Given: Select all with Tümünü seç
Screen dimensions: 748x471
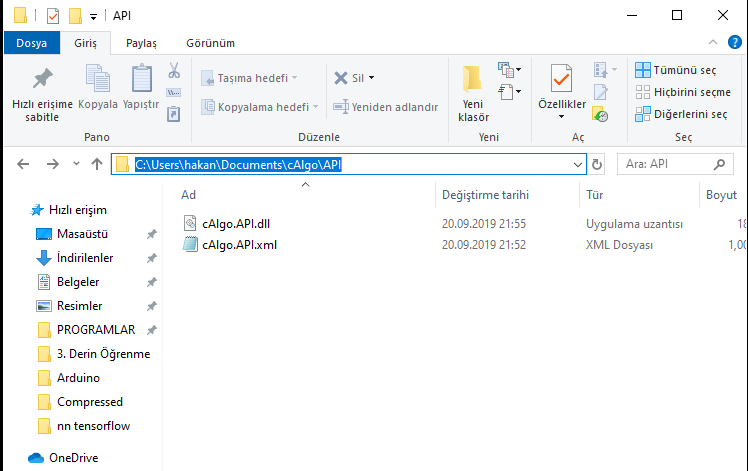Looking at the screenshot, I should [x=675, y=70].
